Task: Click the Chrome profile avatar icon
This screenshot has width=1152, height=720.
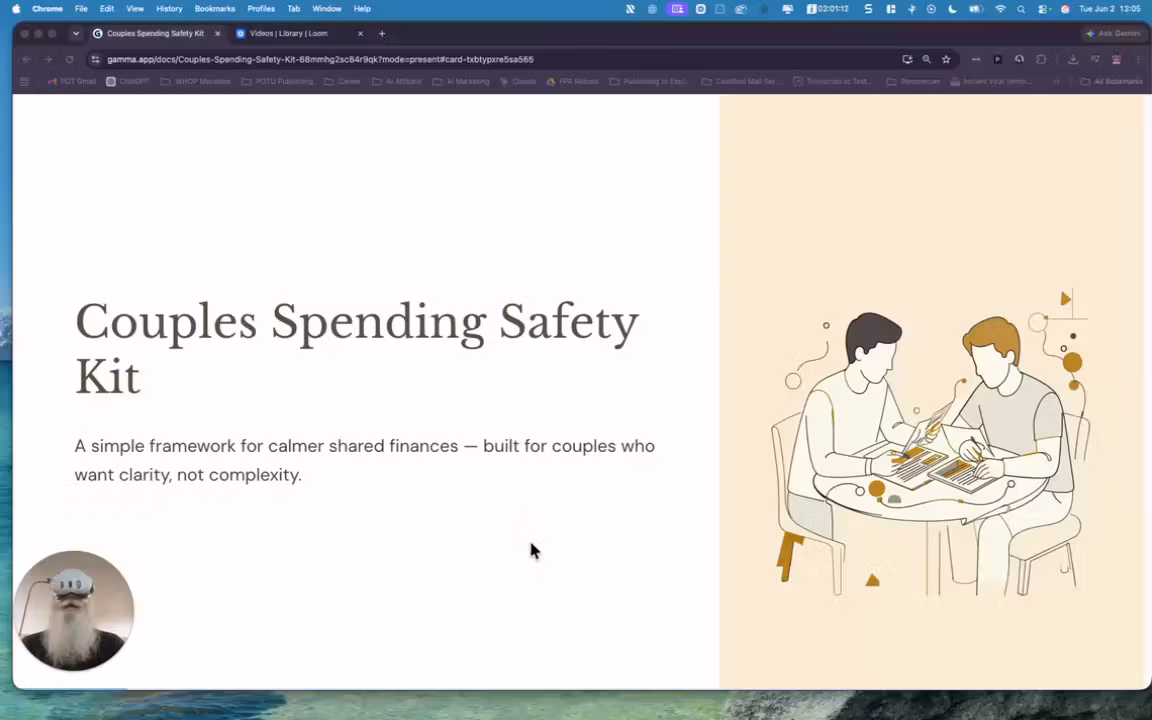Action: (1116, 60)
